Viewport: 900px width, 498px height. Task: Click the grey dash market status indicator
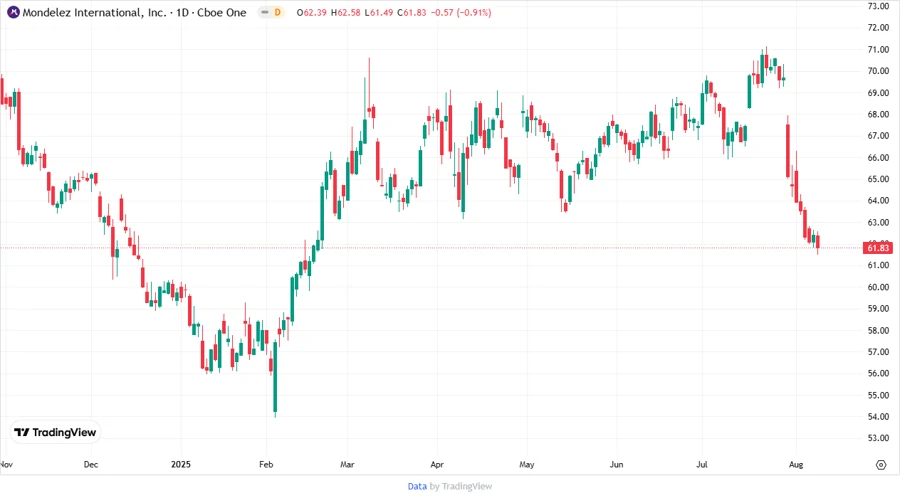coord(265,12)
